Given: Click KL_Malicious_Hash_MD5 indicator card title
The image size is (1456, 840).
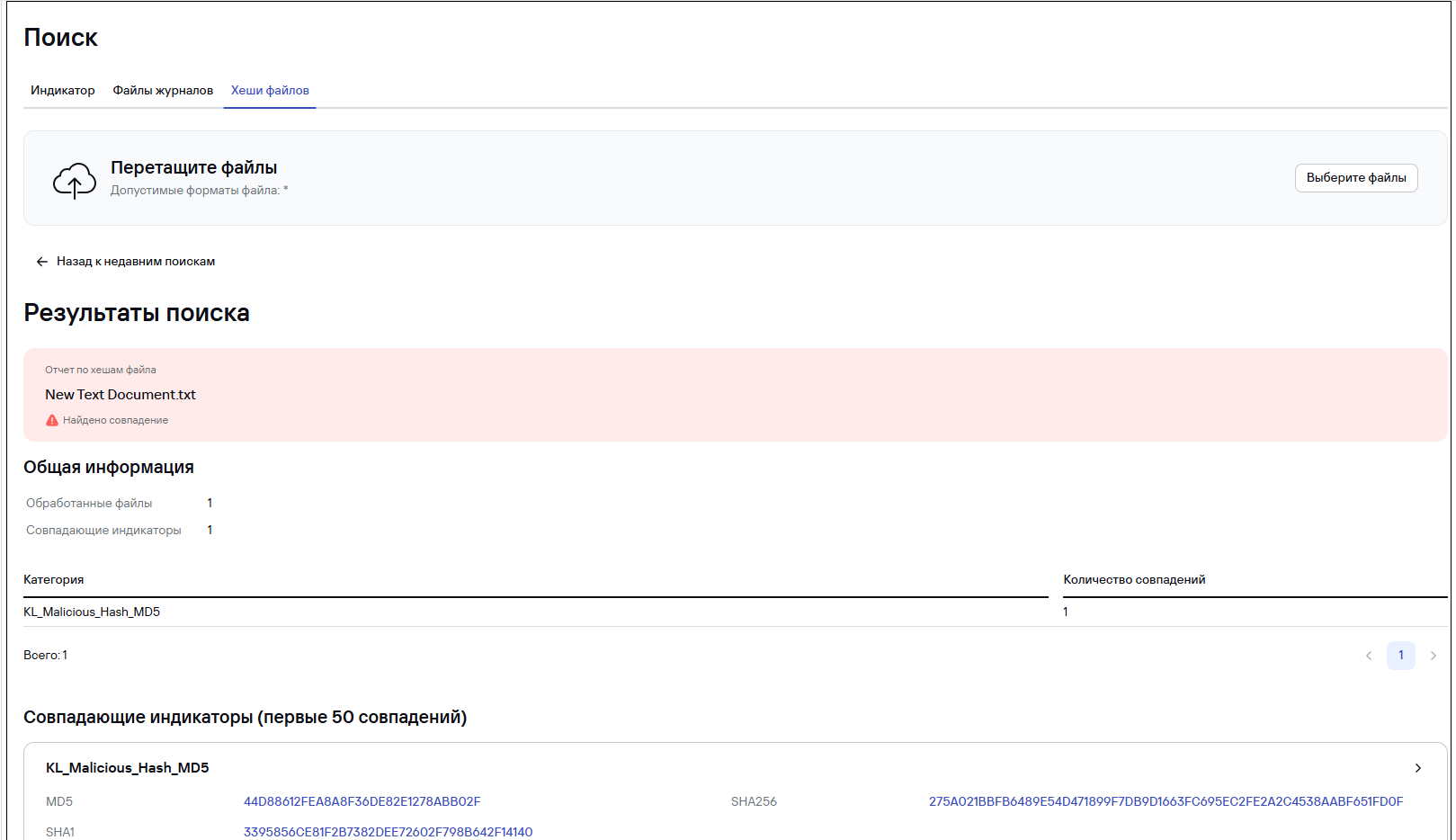Looking at the screenshot, I should pos(128,768).
